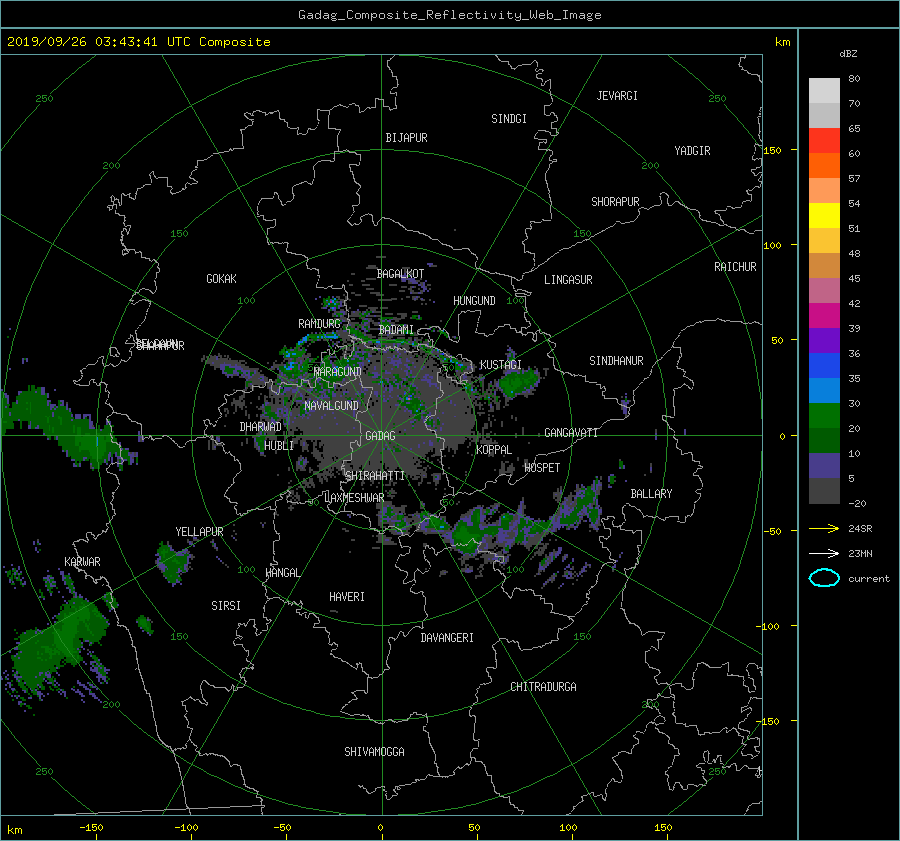This screenshot has height=841, width=900.
Task: Select the light gray 70-80 dBZ swatch
Action: [824, 90]
